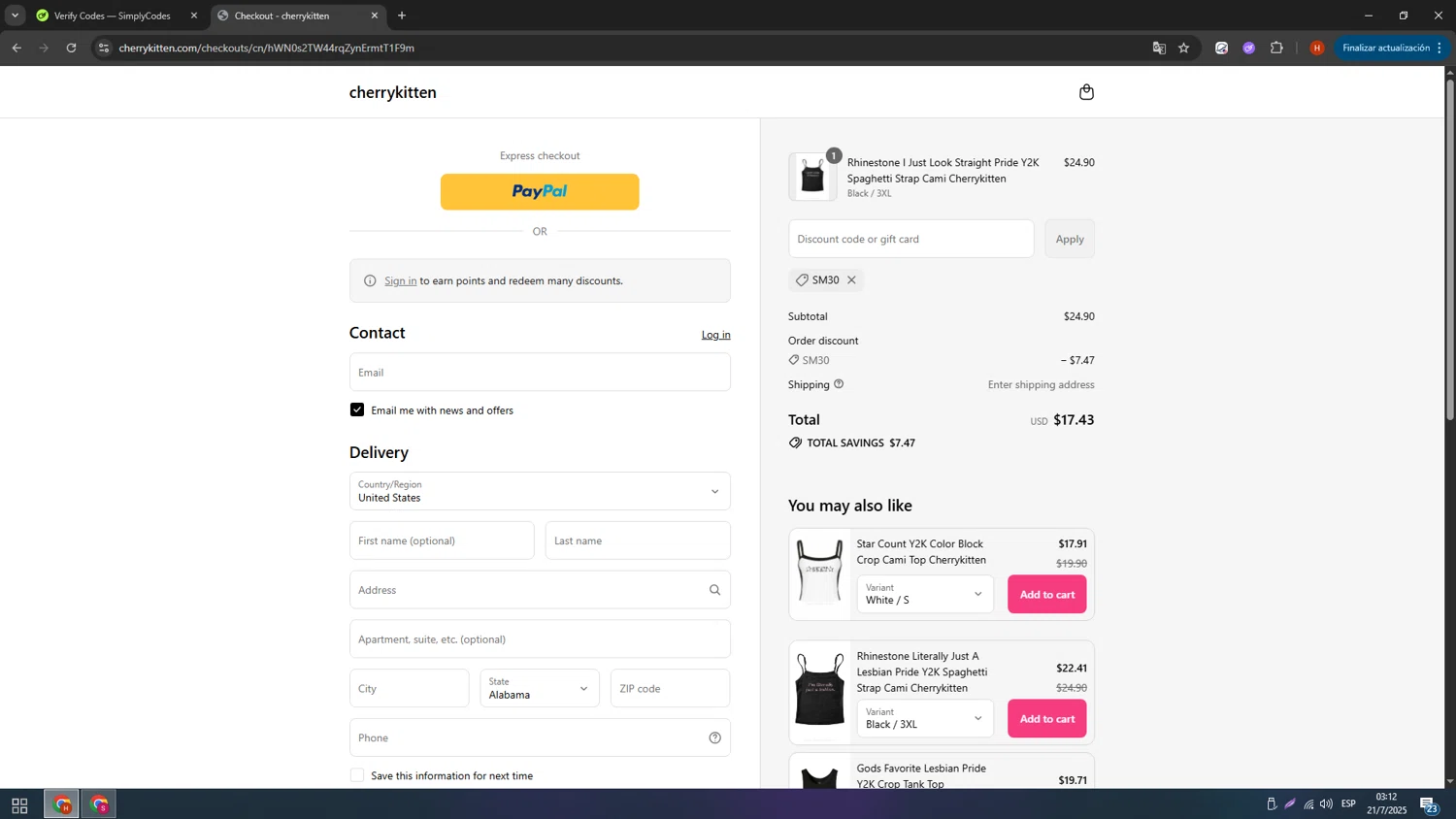Focus the Email input field
Screen dimensions: 1456x819
pyautogui.click(x=540, y=372)
